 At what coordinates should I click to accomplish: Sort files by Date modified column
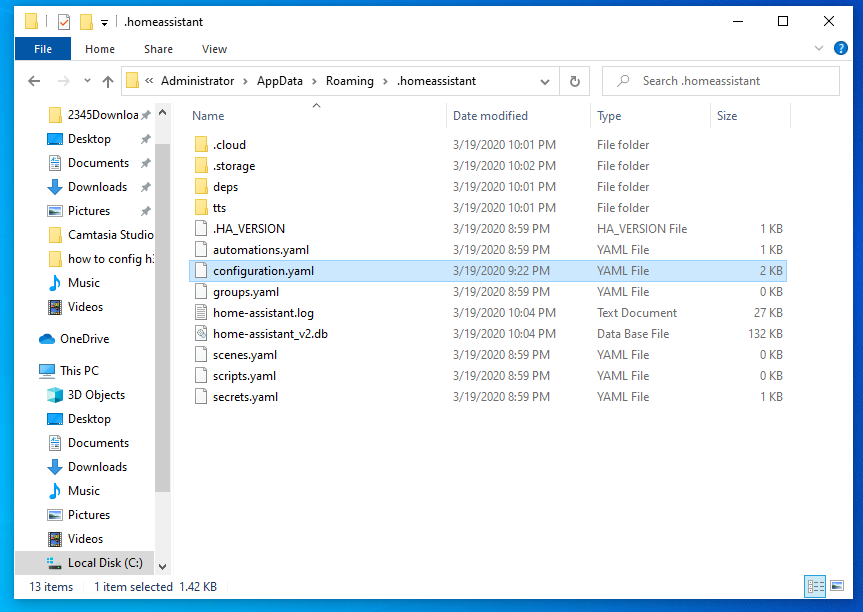pyautogui.click(x=490, y=116)
